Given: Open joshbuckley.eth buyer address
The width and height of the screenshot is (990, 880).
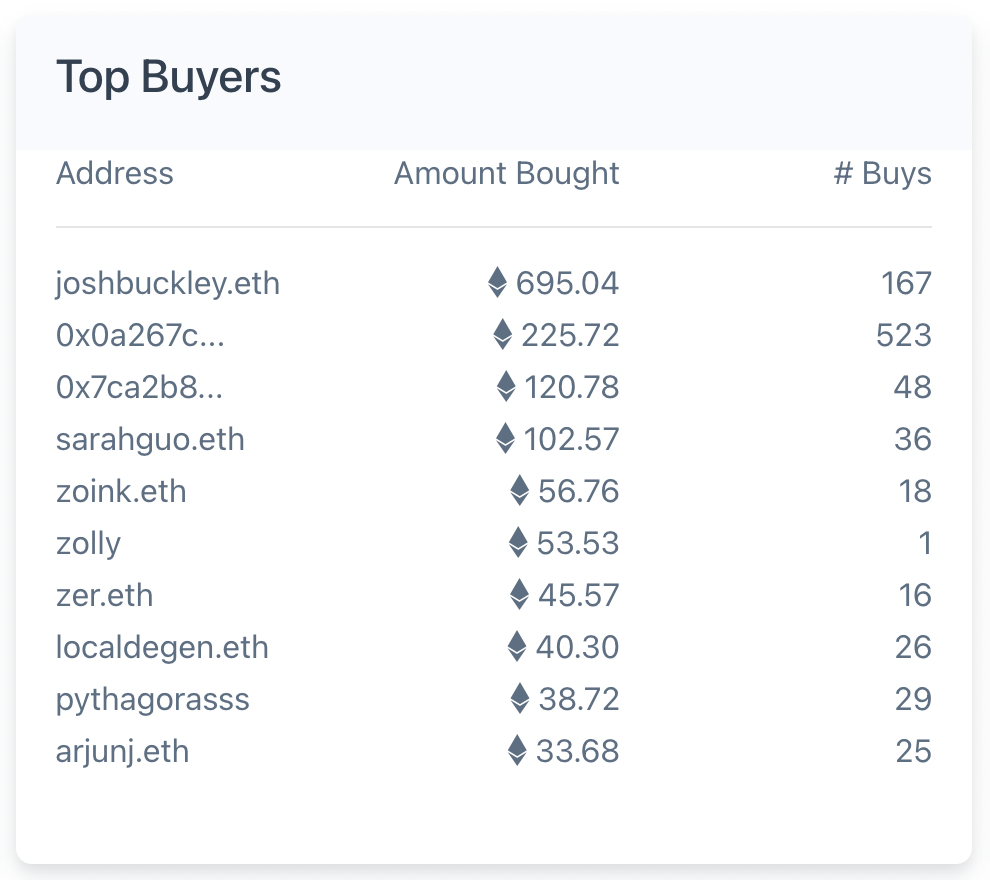Looking at the screenshot, I should (x=167, y=283).
